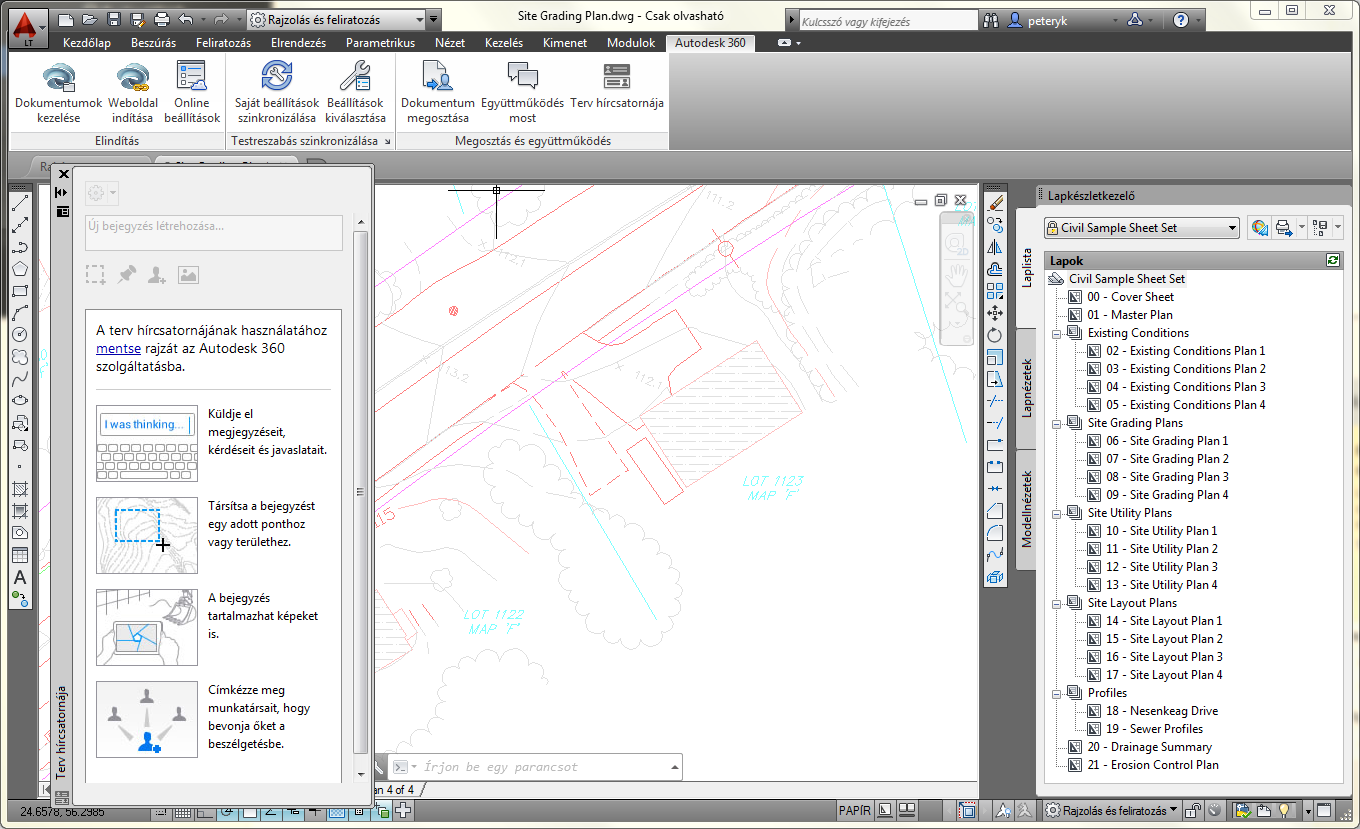Select sheet 00 - Cover Sheet
The height and width of the screenshot is (829, 1360).
pyautogui.click(x=1130, y=297)
